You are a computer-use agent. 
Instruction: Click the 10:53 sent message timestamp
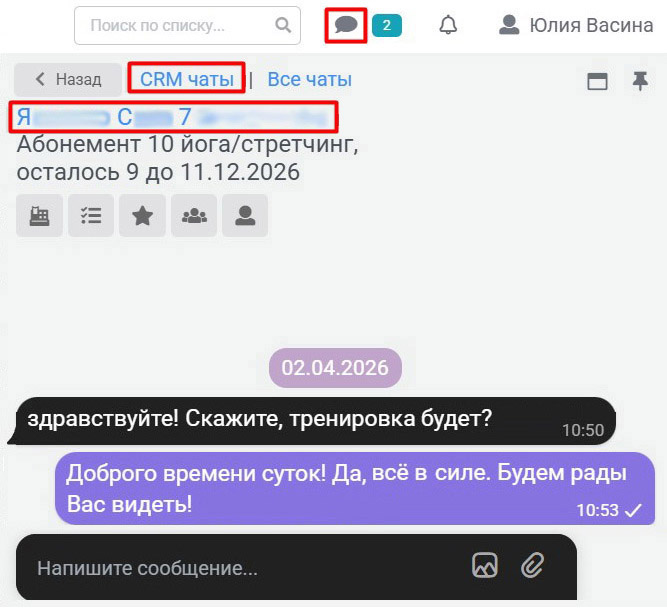pyautogui.click(x=597, y=510)
